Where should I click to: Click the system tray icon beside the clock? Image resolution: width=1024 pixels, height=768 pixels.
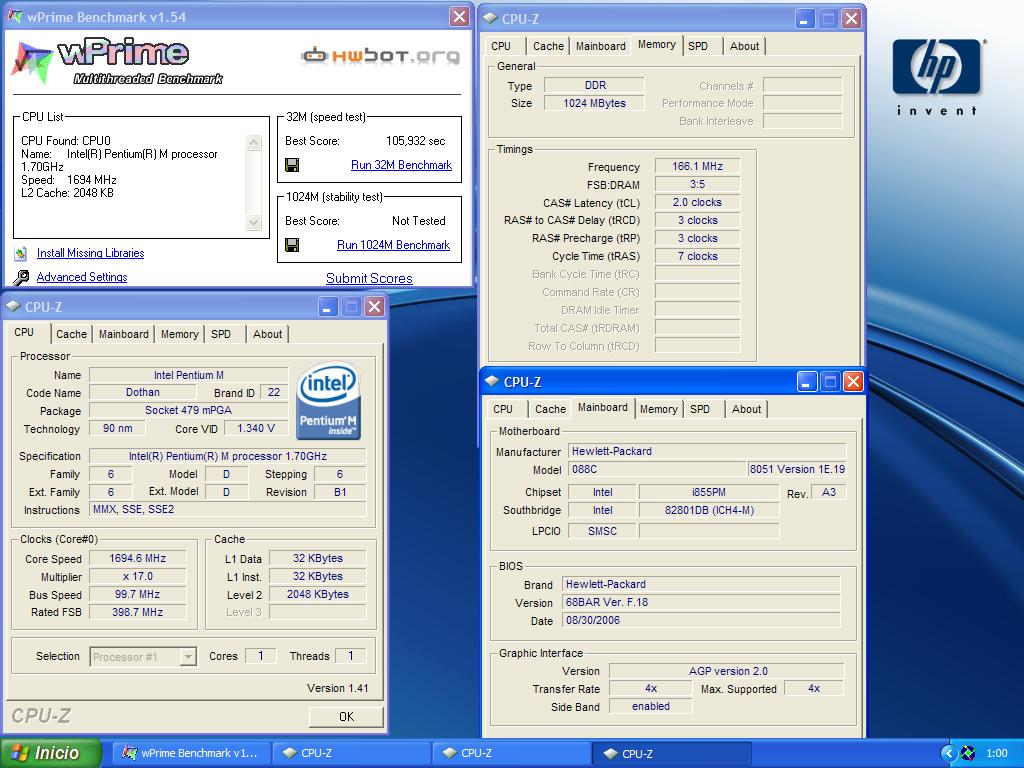tap(968, 753)
